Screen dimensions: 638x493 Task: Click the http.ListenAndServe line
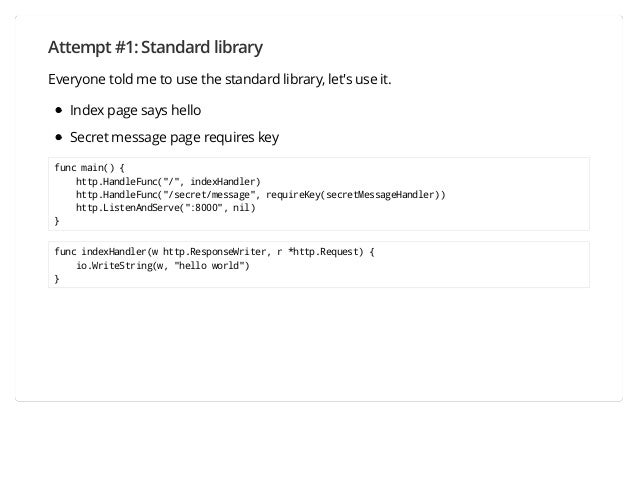tap(166, 208)
